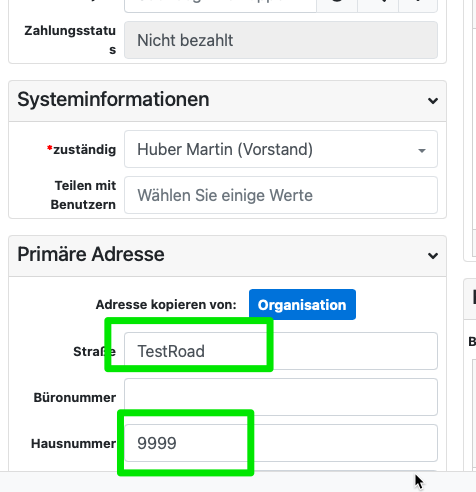Collapse the Primäre Adresse section chevron
The height and width of the screenshot is (492, 476).
pos(433,256)
